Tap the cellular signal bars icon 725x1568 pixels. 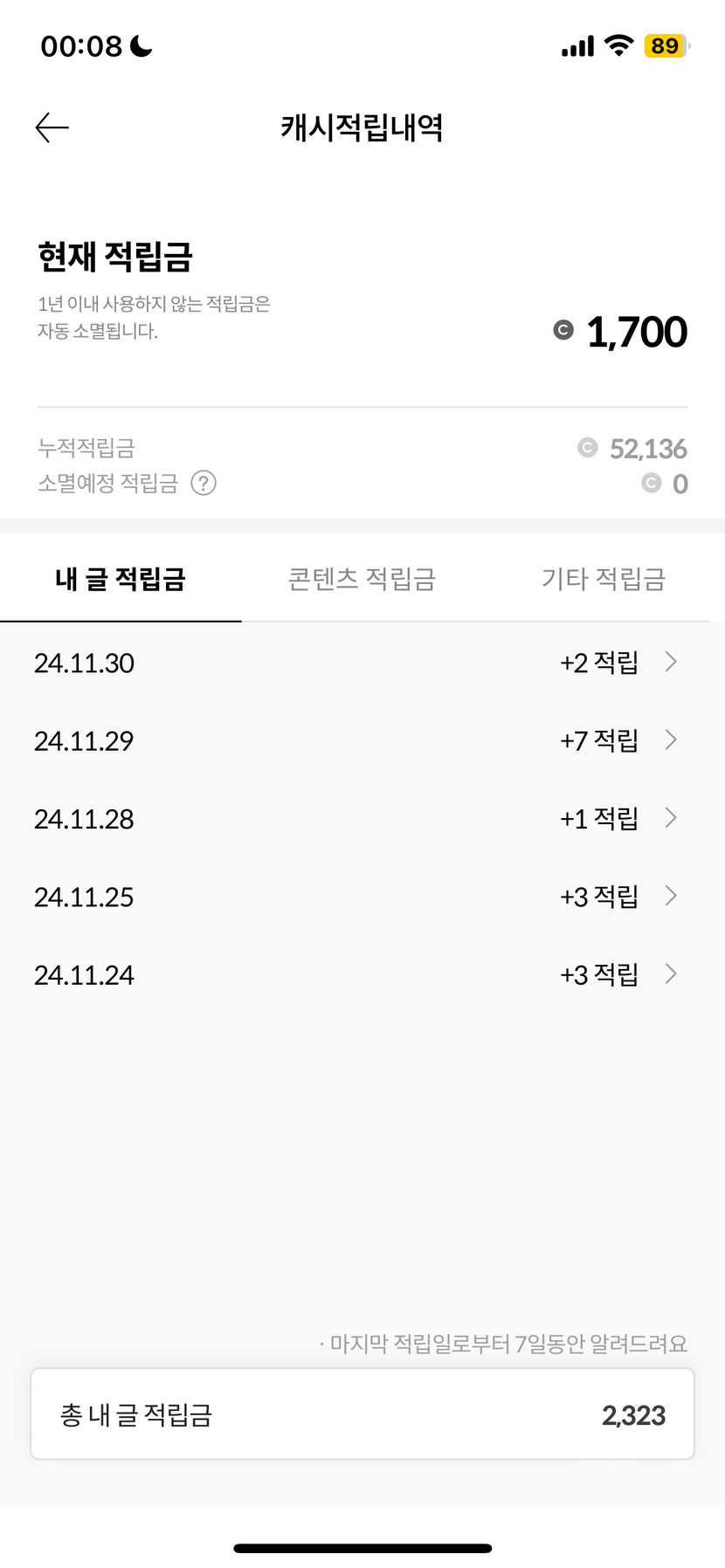coord(577,46)
